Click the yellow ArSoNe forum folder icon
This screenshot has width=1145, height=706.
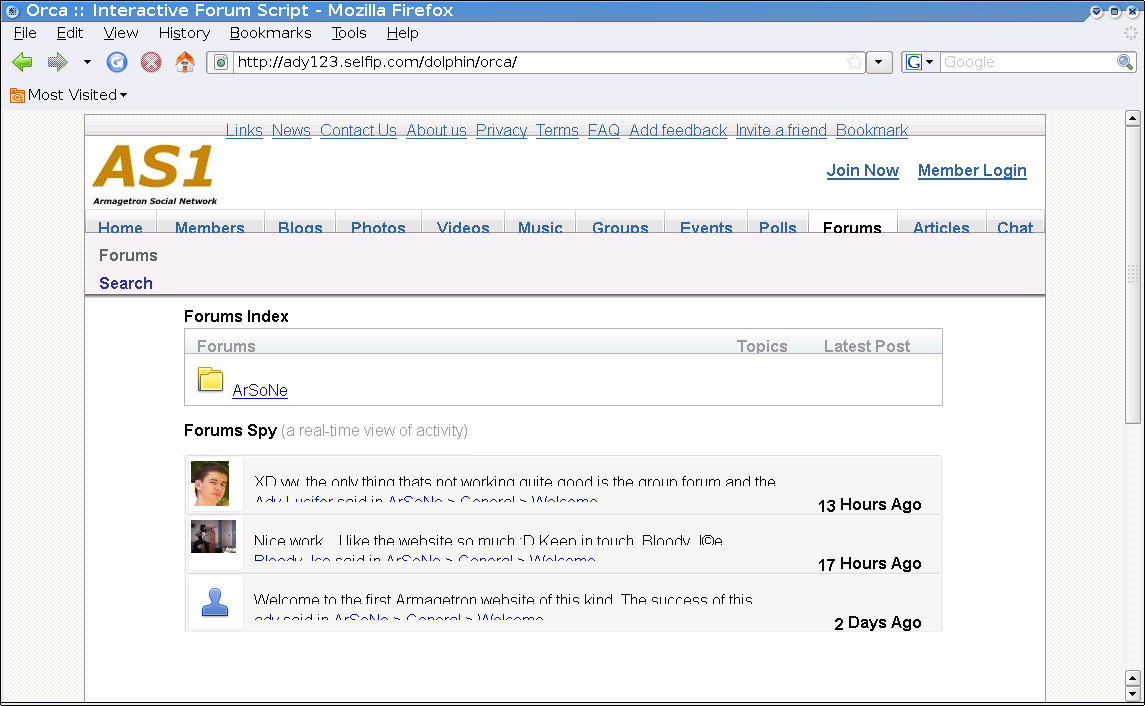[x=210, y=380]
